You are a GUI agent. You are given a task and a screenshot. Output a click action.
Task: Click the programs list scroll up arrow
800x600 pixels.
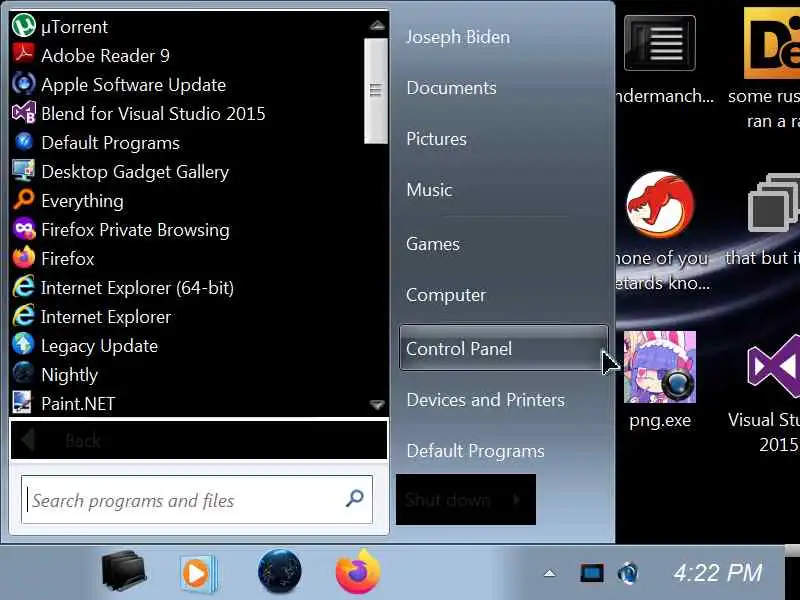point(377,24)
